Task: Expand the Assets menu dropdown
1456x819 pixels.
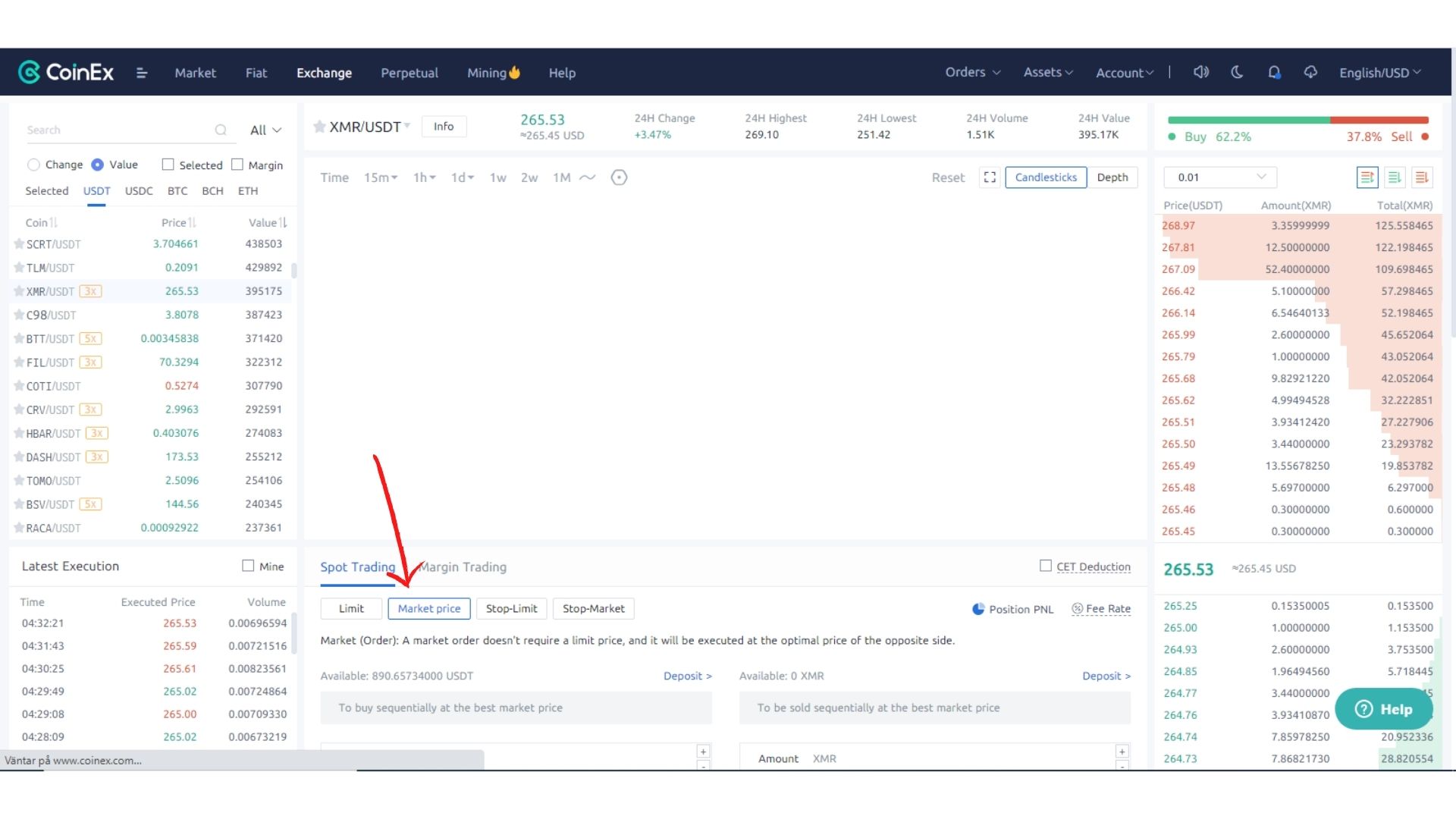Action: pyautogui.click(x=1048, y=72)
